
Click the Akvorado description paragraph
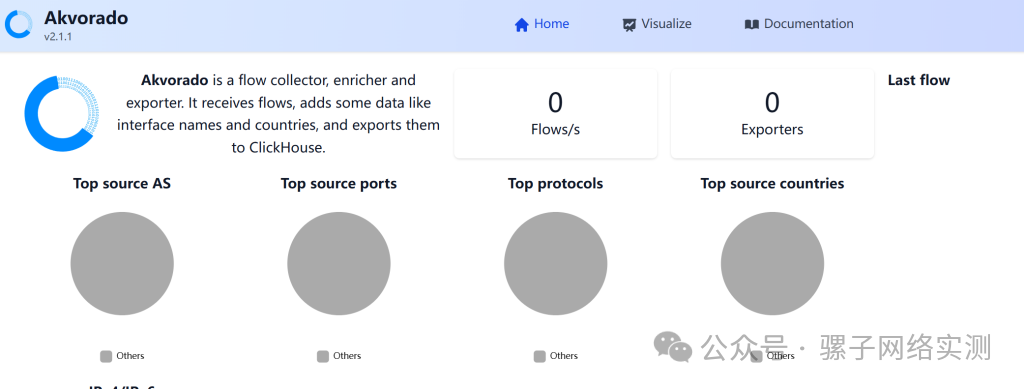point(278,114)
